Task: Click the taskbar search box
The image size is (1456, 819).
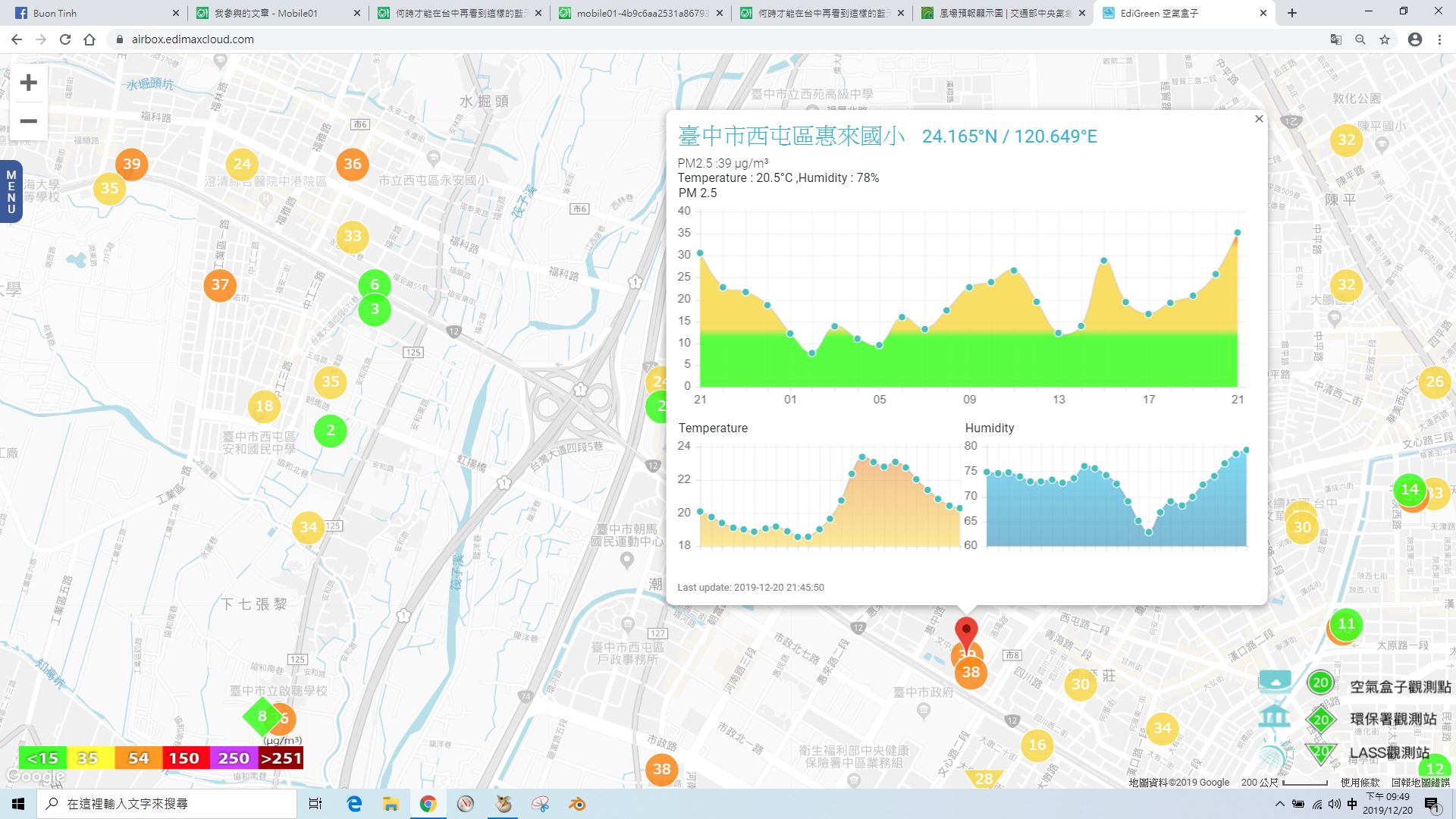Action: pyautogui.click(x=167, y=804)
